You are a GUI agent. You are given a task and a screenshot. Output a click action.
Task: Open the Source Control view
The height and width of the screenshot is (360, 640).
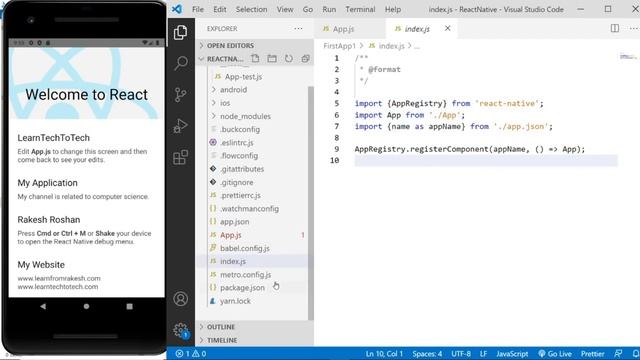coord(180,94)
